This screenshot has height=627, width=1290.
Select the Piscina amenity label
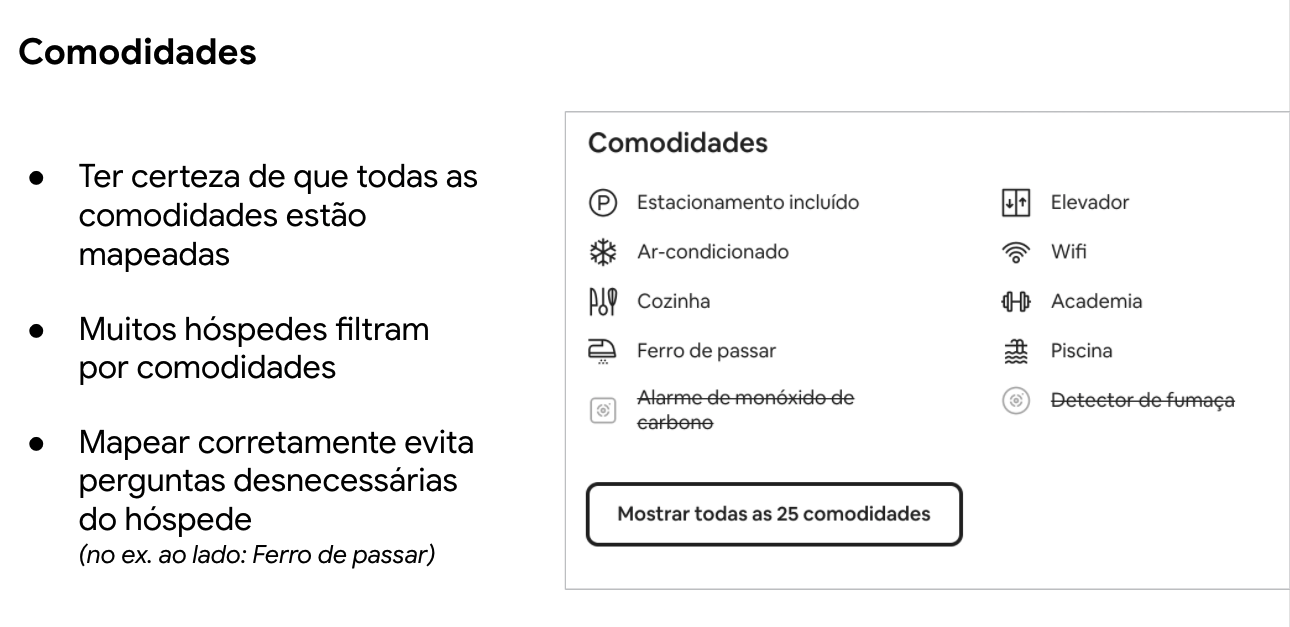point(1081,351)
